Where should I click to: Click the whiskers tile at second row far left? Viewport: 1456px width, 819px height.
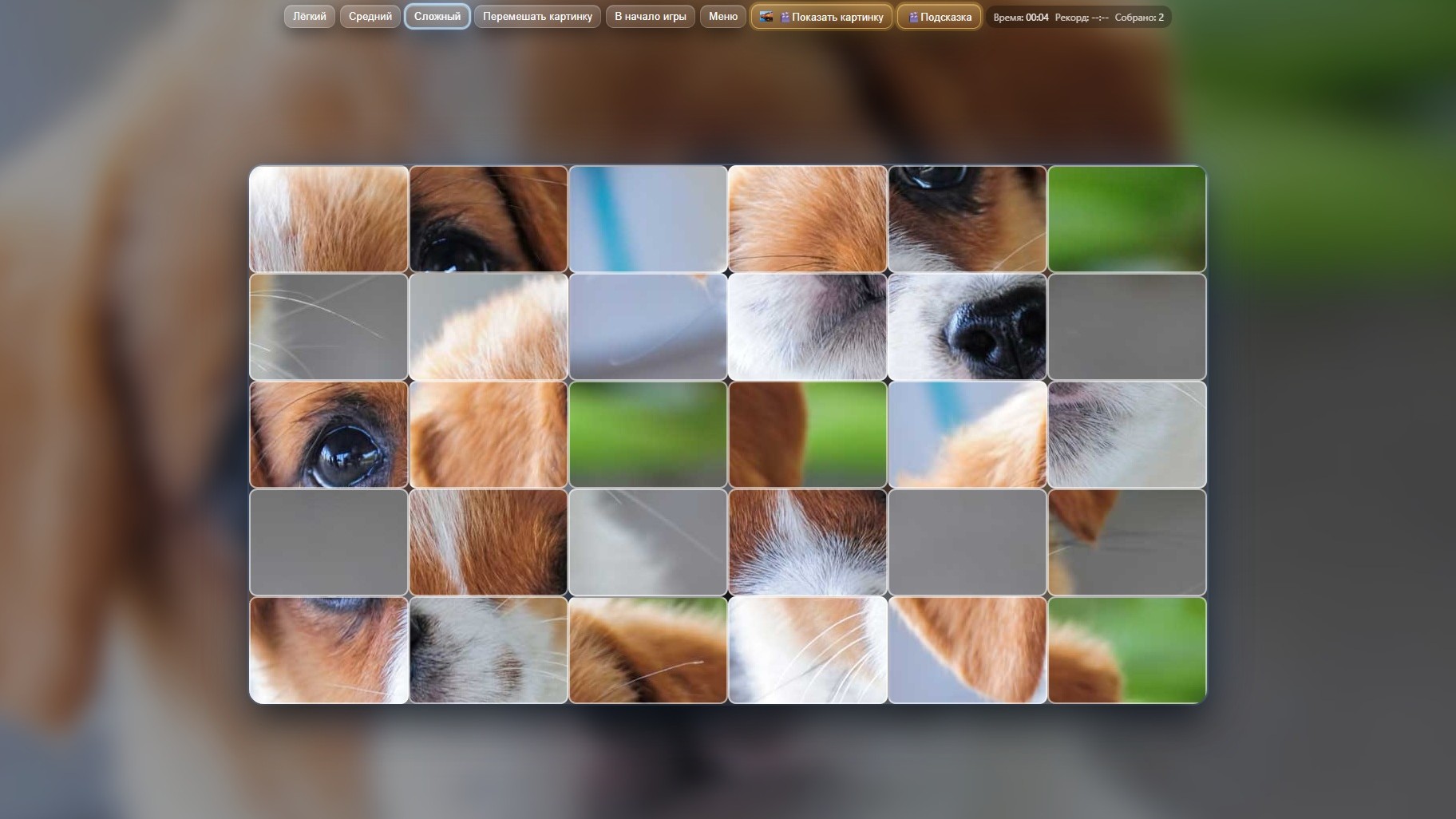pyautogui.click(x=328, y=326)
